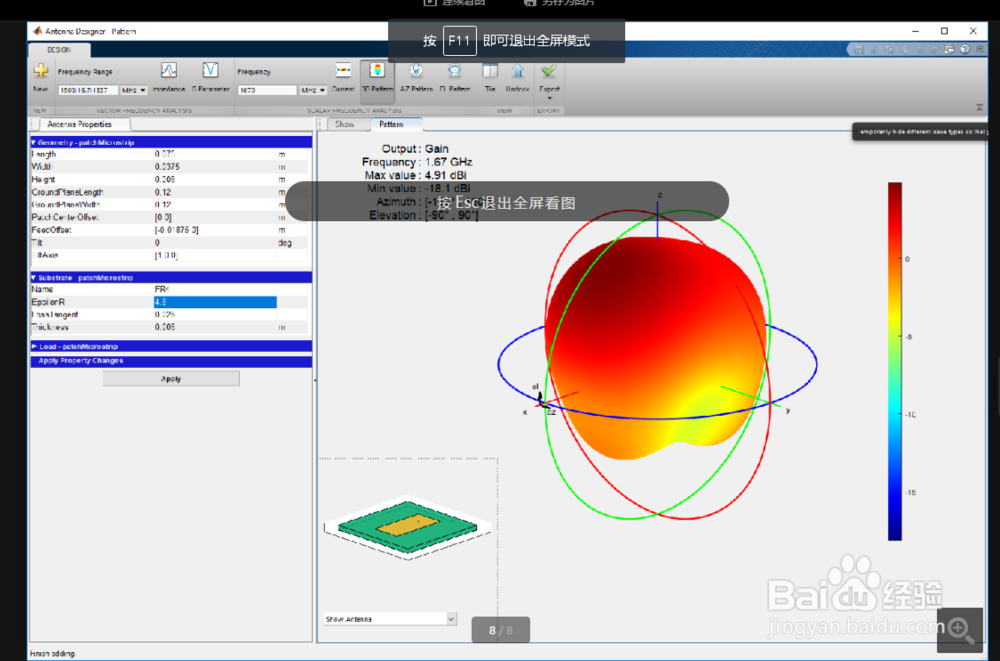Click the 8 / 8 page indicator

point(501,630)
